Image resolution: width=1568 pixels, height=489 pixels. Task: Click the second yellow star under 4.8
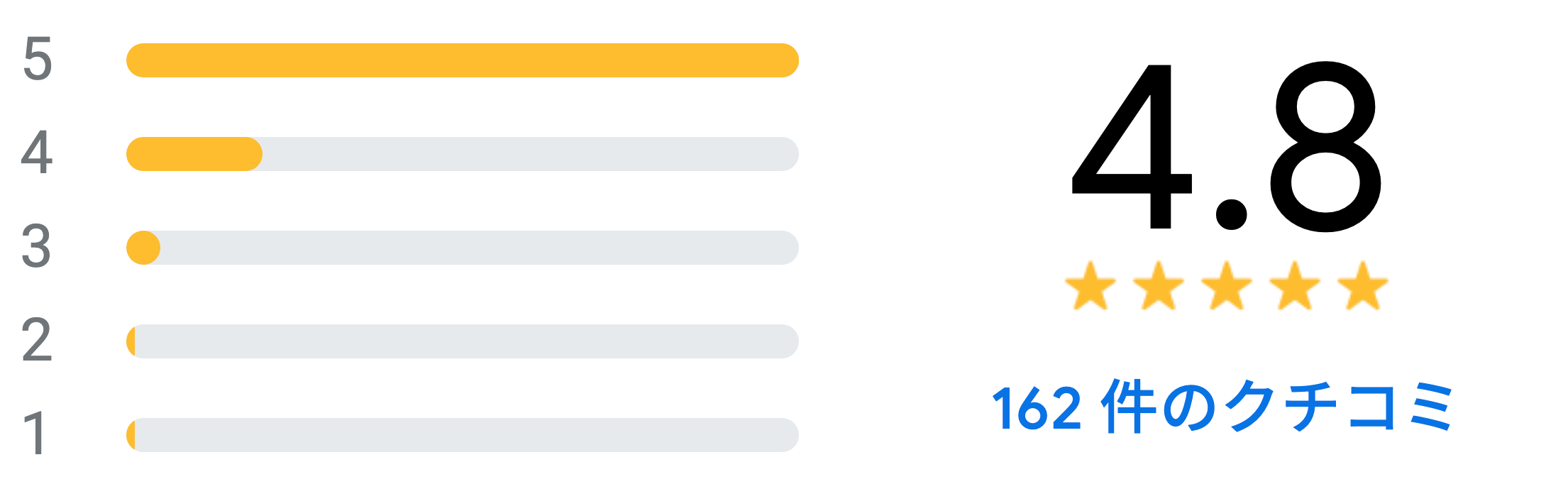(1159, 286)
